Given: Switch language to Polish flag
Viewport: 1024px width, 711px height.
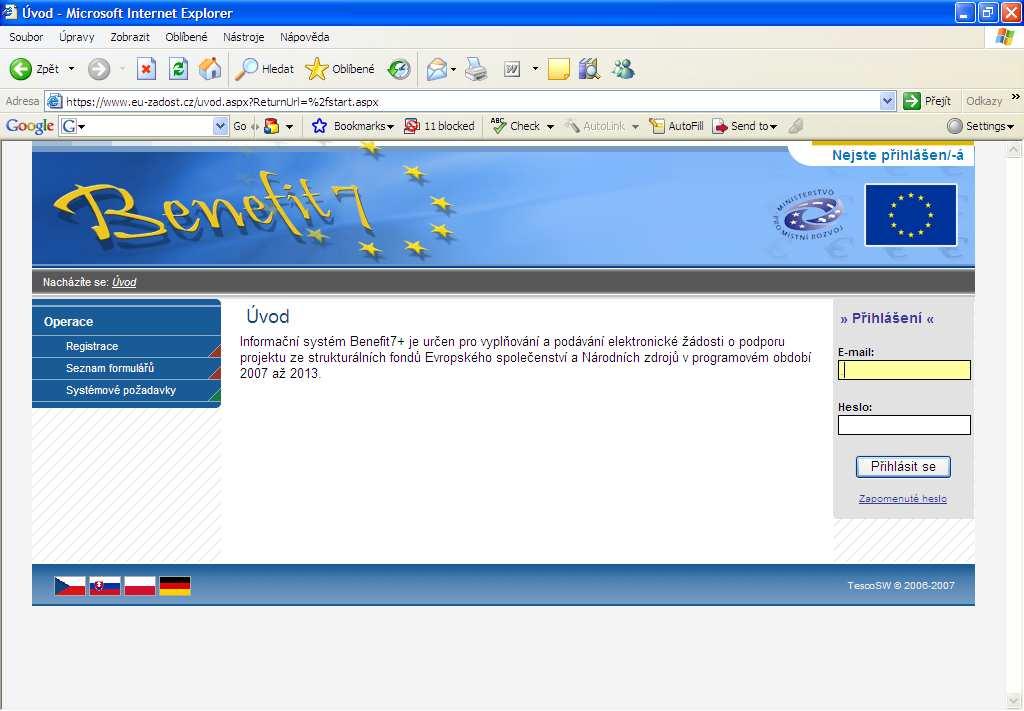Looking at the screenshot, I should pyautogui.click(x=140, y=586).
